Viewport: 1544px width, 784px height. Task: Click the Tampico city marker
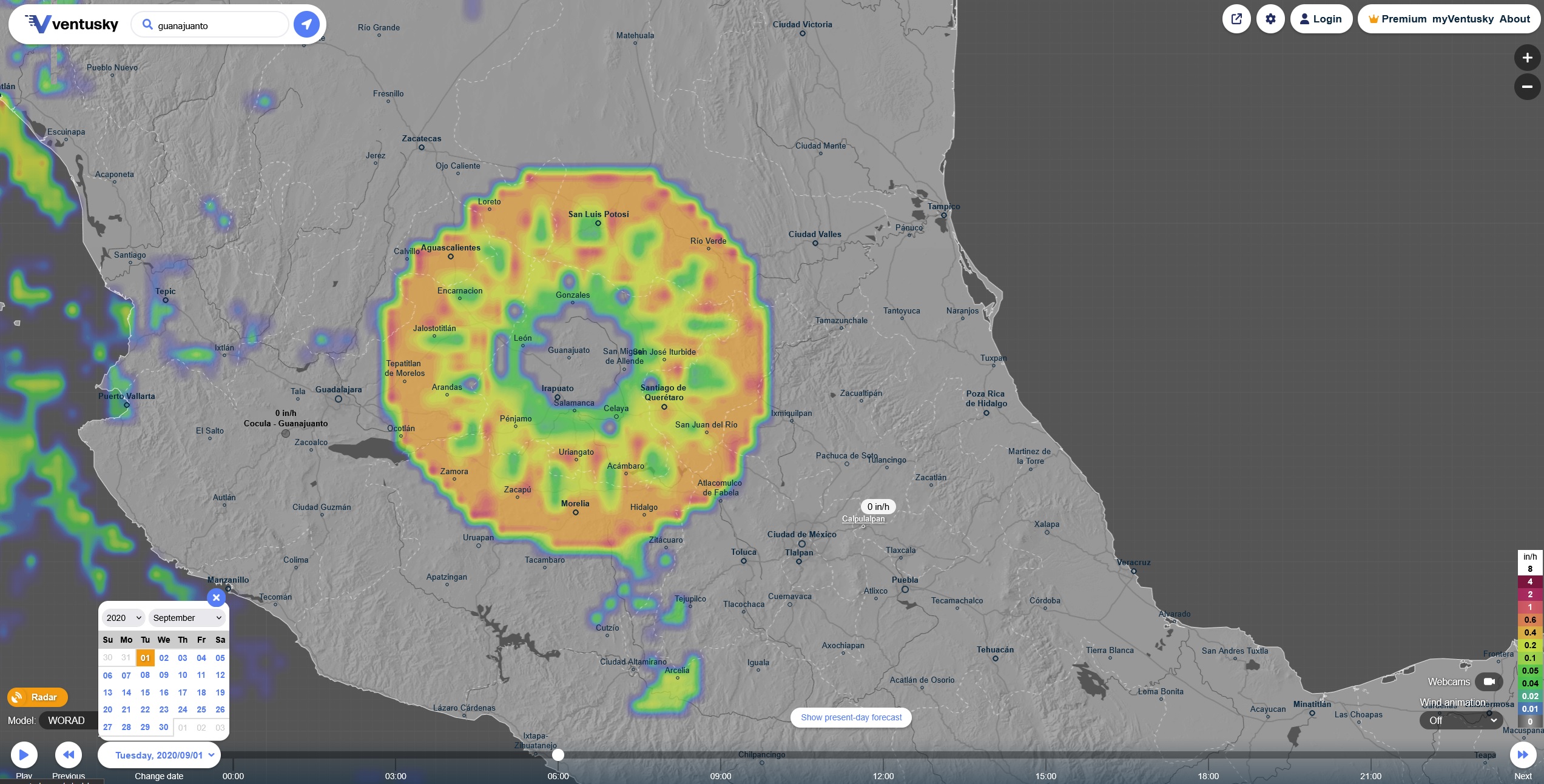(x=944, y=215)
